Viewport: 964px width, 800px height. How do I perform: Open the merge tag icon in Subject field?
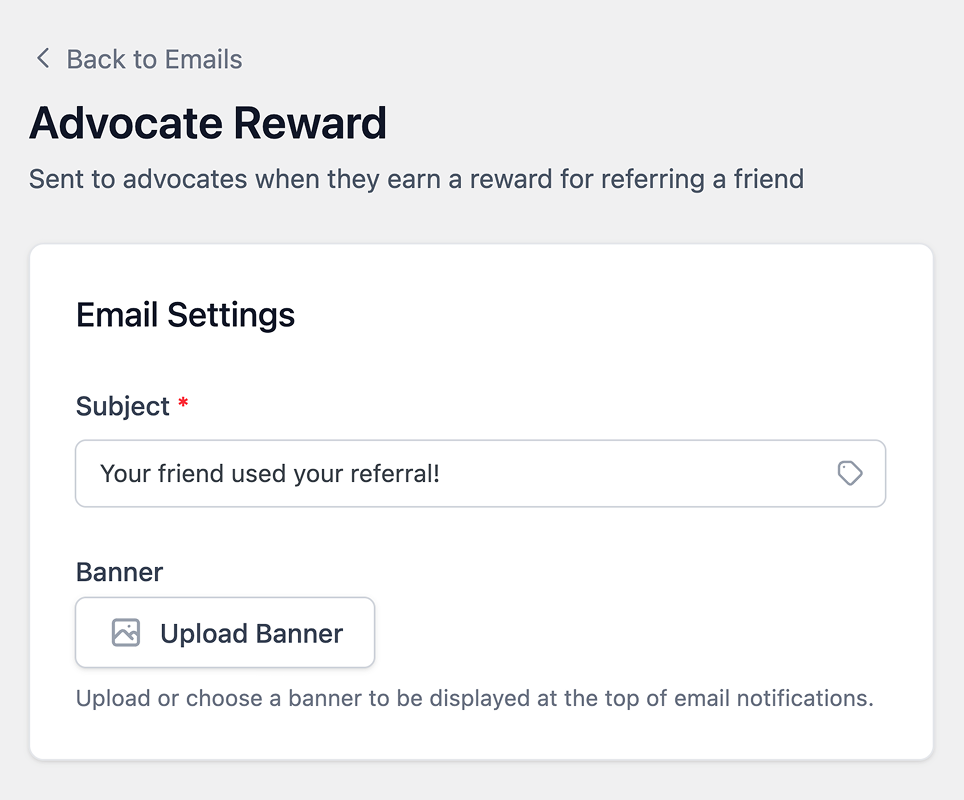(x=850, y=473)
